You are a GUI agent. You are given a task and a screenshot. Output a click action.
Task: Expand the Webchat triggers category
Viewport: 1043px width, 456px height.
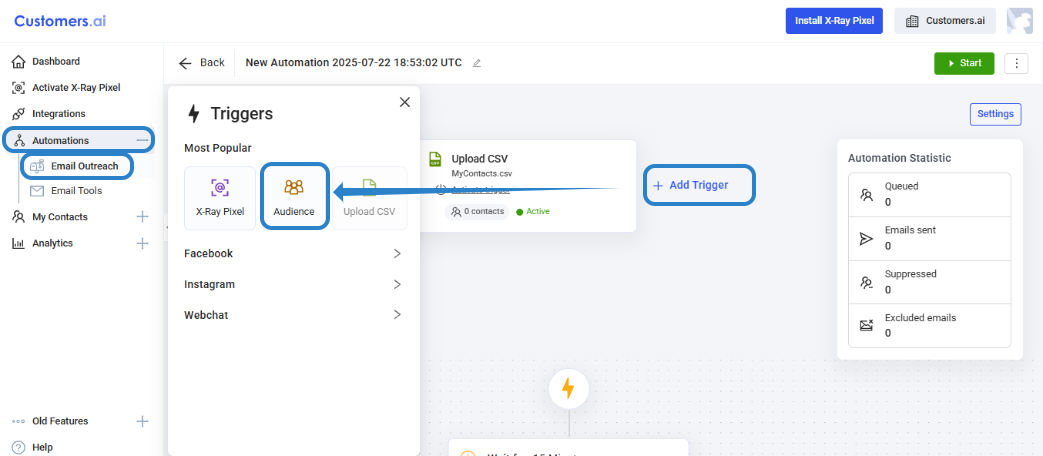293,315
